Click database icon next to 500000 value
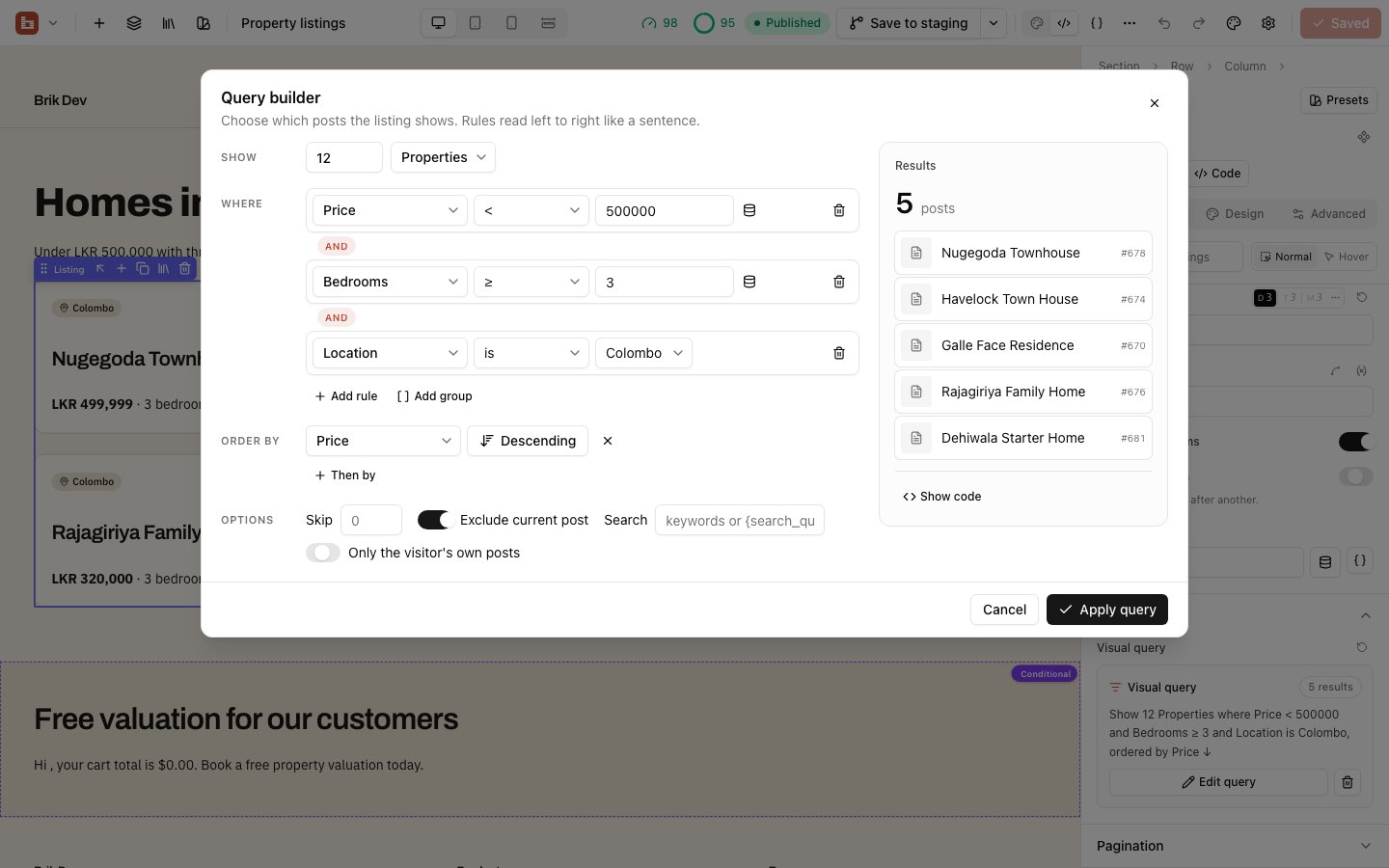Viewport: 1389px width, 868px height. coord(749,210)
